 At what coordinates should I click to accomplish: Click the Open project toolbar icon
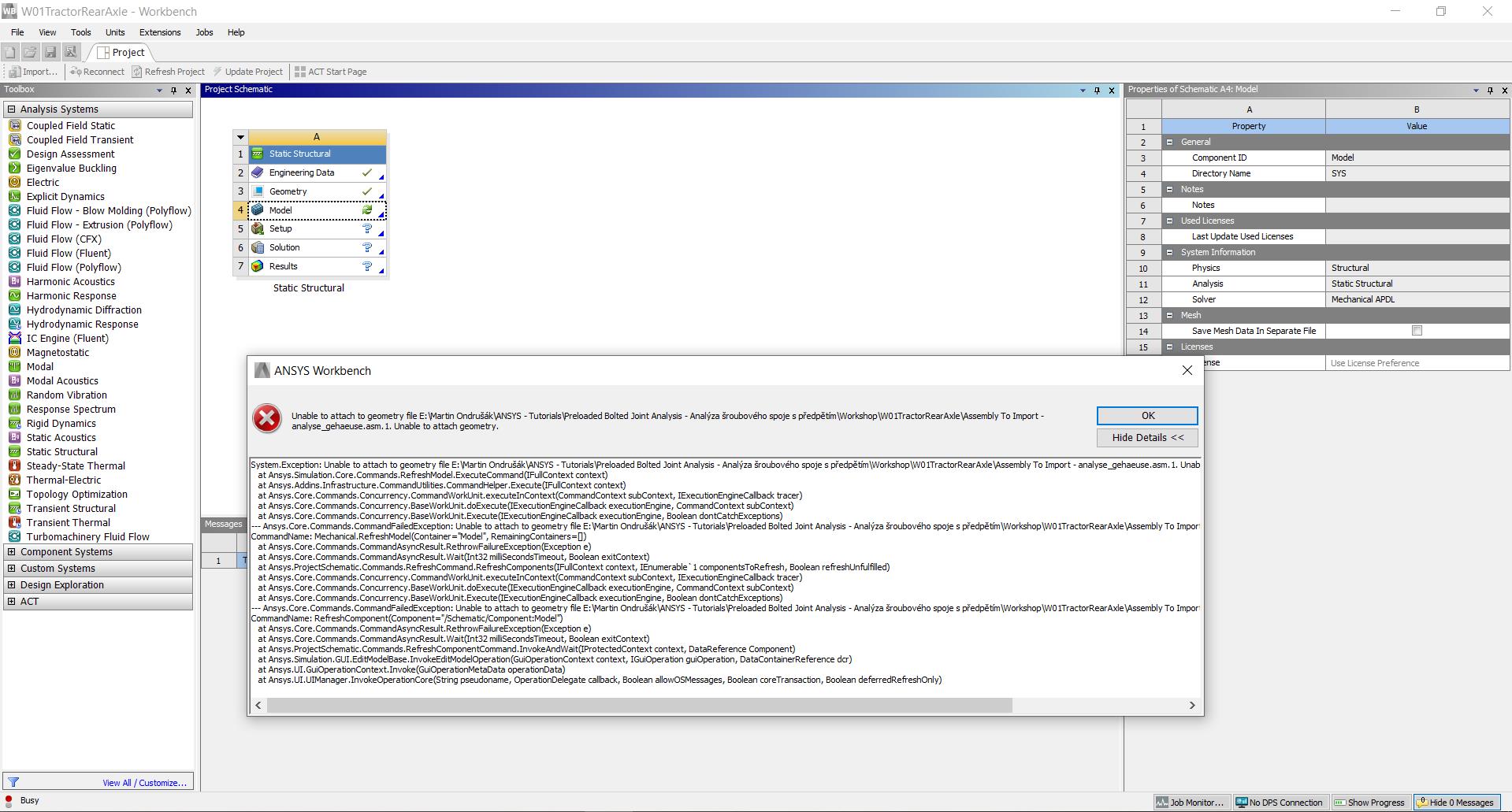pos(30,52)
